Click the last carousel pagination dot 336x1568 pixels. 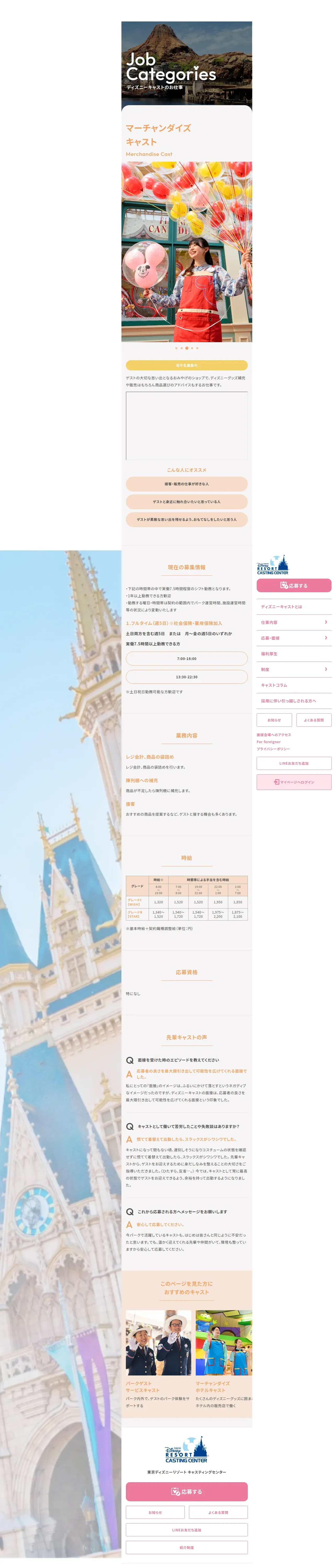click(197, 348)
